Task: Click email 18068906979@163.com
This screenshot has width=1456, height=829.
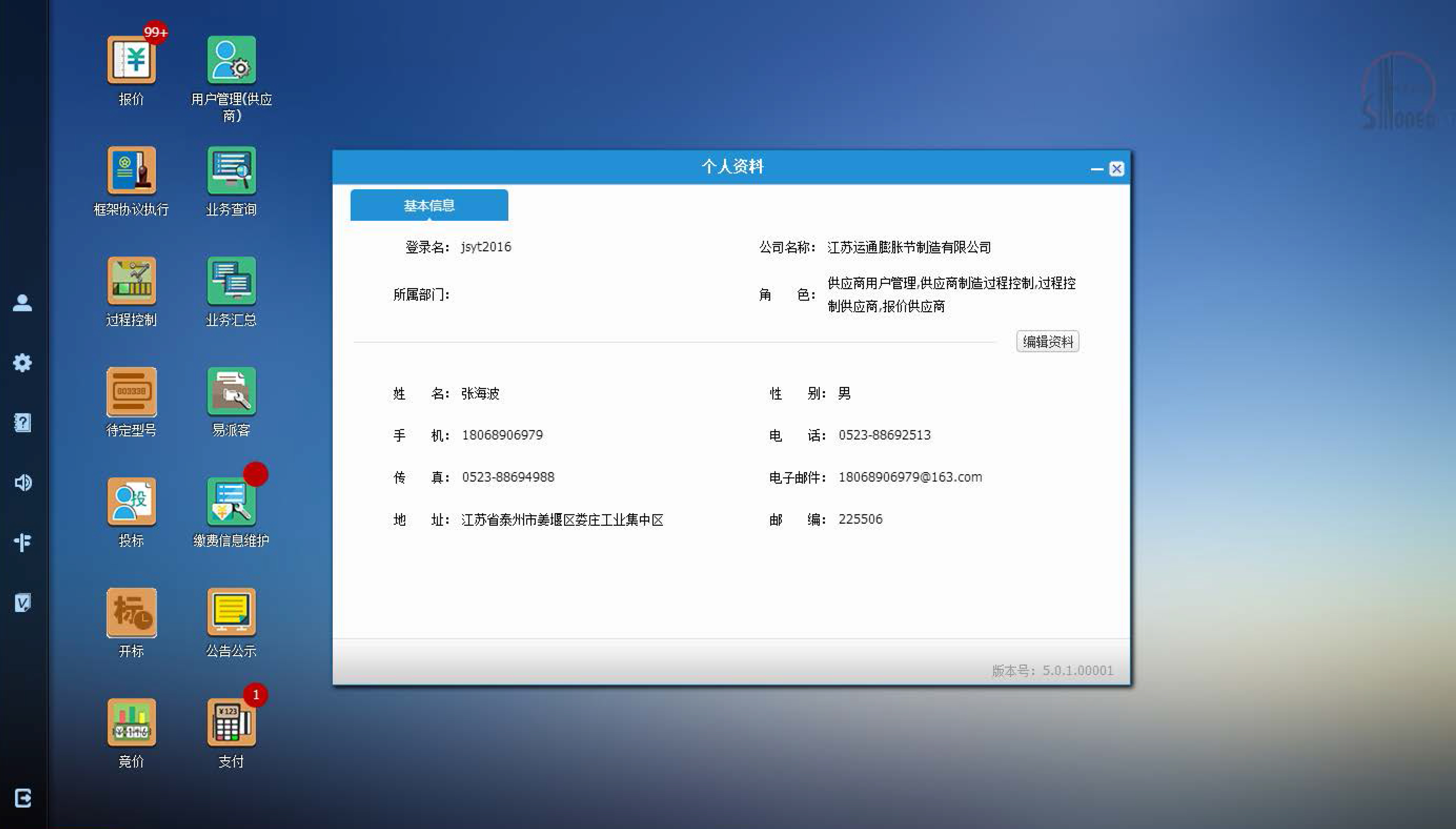Action: pos(910,477)
